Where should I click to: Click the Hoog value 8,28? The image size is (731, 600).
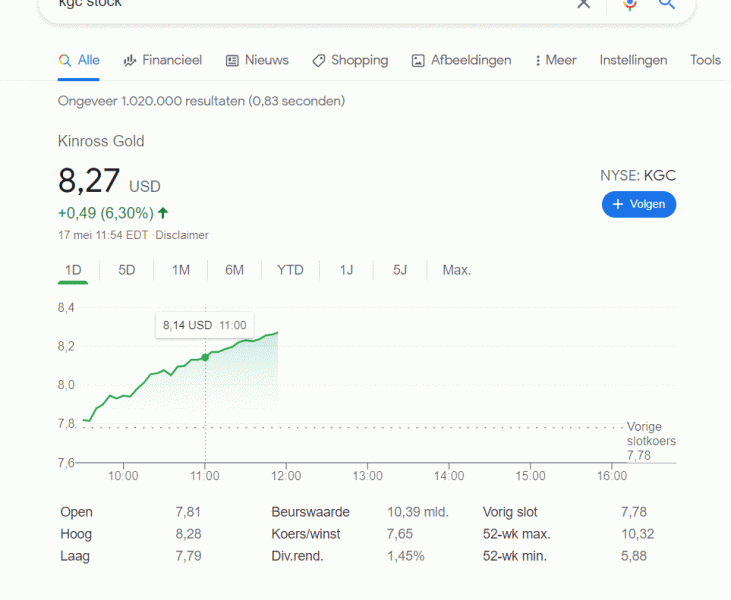coord(188,534)
